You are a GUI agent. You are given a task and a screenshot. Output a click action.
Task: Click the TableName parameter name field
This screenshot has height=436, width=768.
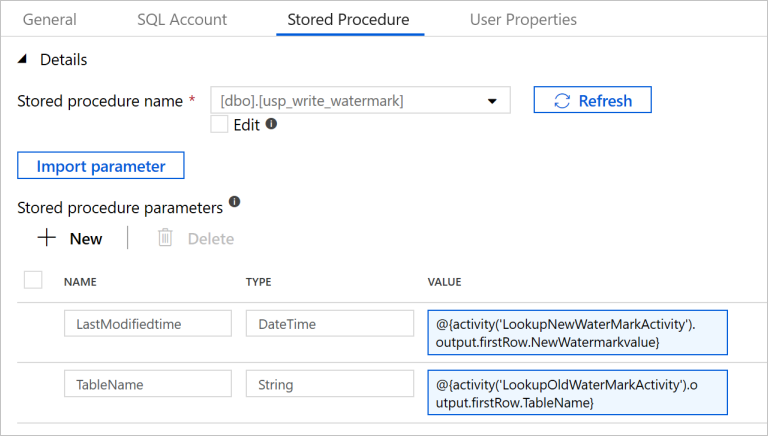click(x=142, y=384)
